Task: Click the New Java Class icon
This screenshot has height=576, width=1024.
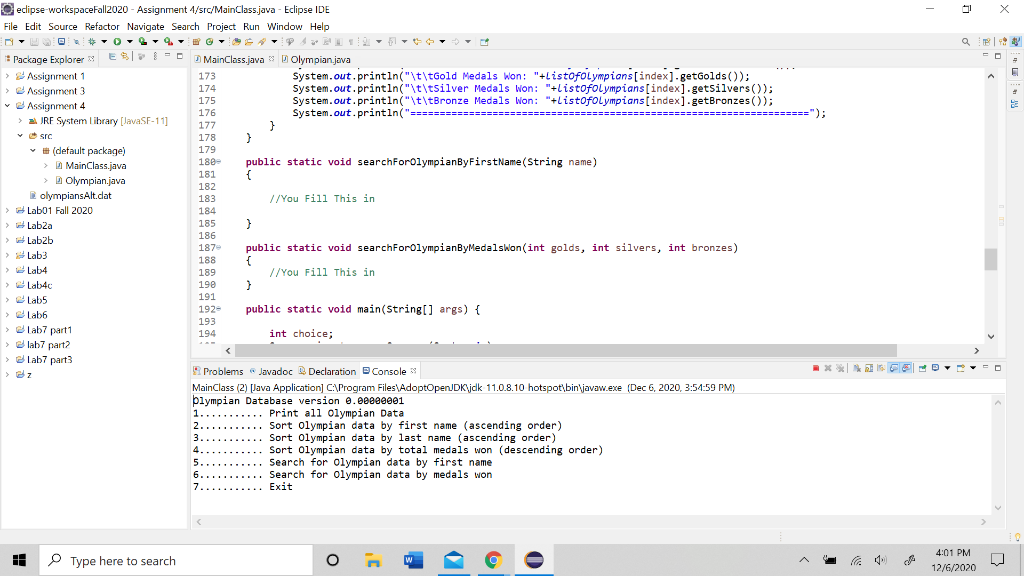Action: click(209, 42)
